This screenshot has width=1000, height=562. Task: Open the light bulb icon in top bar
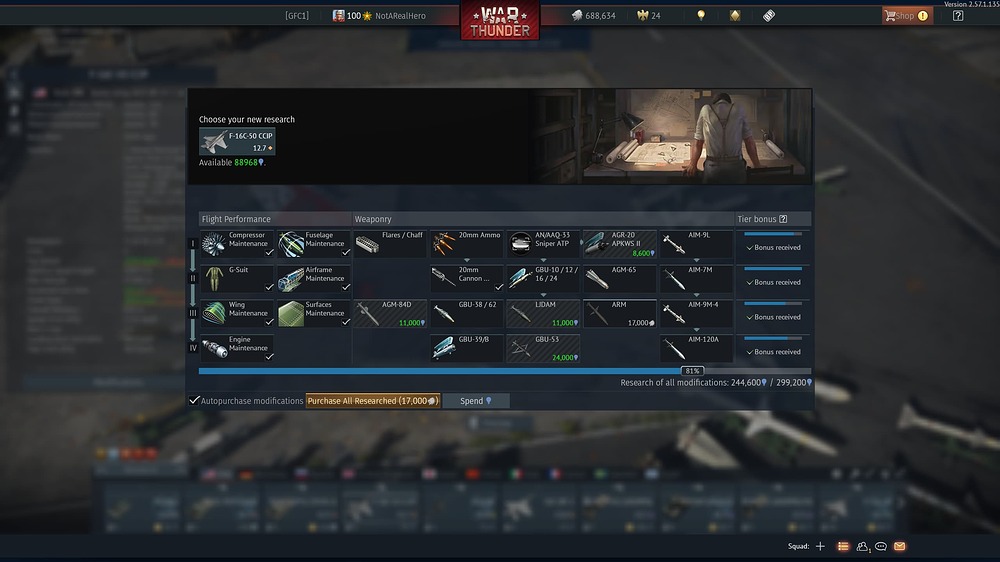click(701, 15)
